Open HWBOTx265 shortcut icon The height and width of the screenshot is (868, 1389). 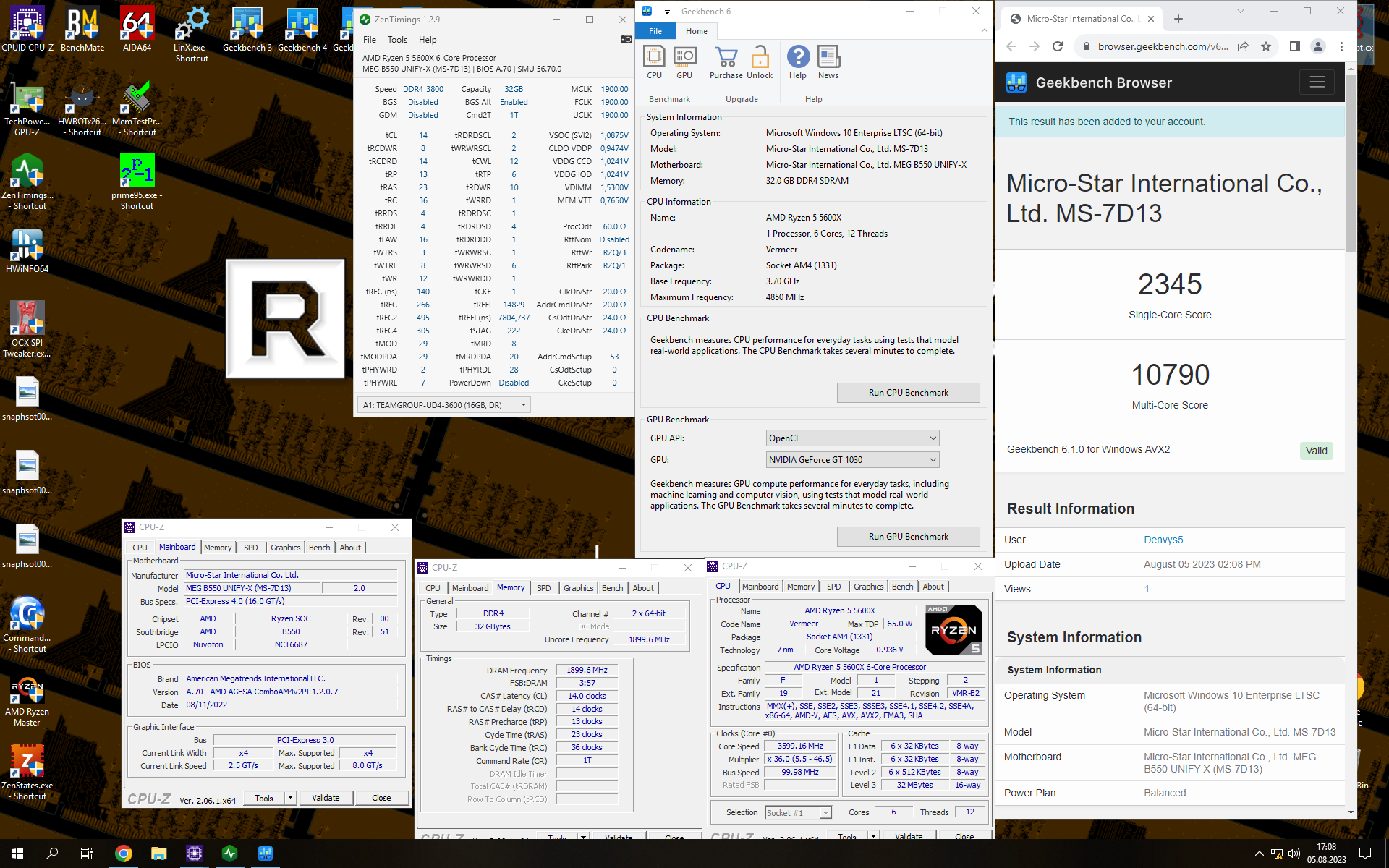coord(82,109)
